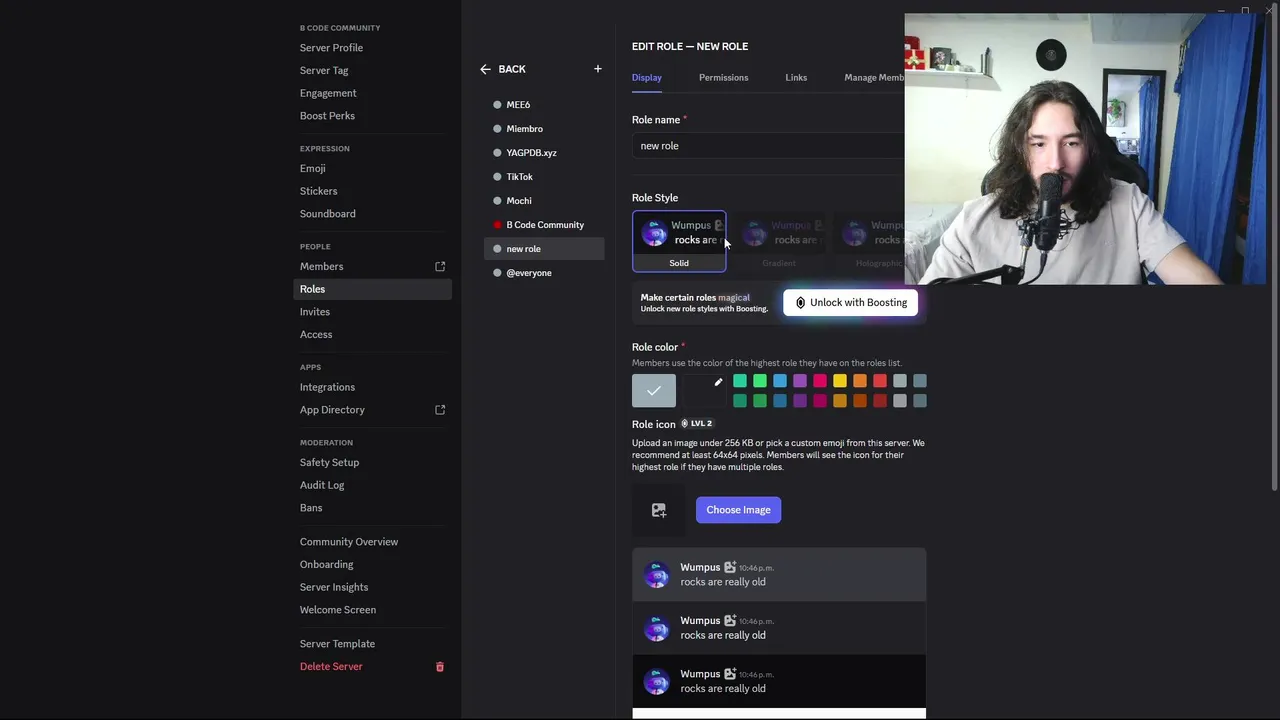Click the back arrow icon in roles list
Screen dimensions: 1280x720
[485, 69]
